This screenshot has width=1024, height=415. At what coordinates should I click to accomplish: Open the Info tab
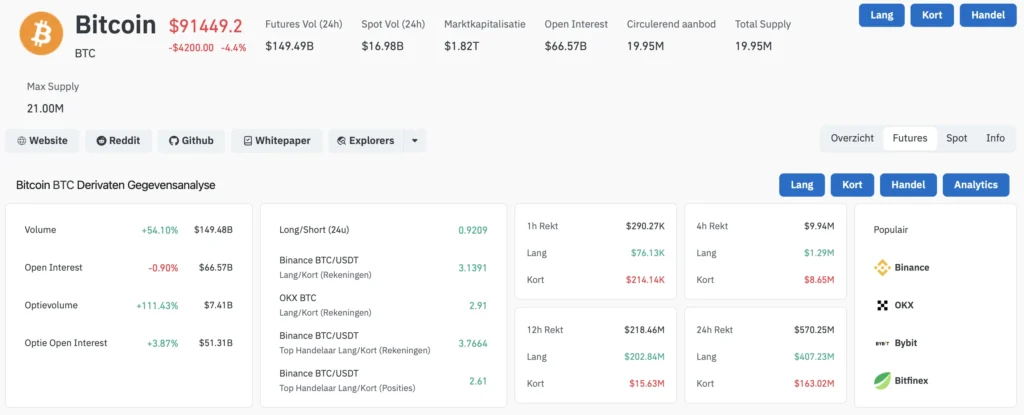pos(995,139)
